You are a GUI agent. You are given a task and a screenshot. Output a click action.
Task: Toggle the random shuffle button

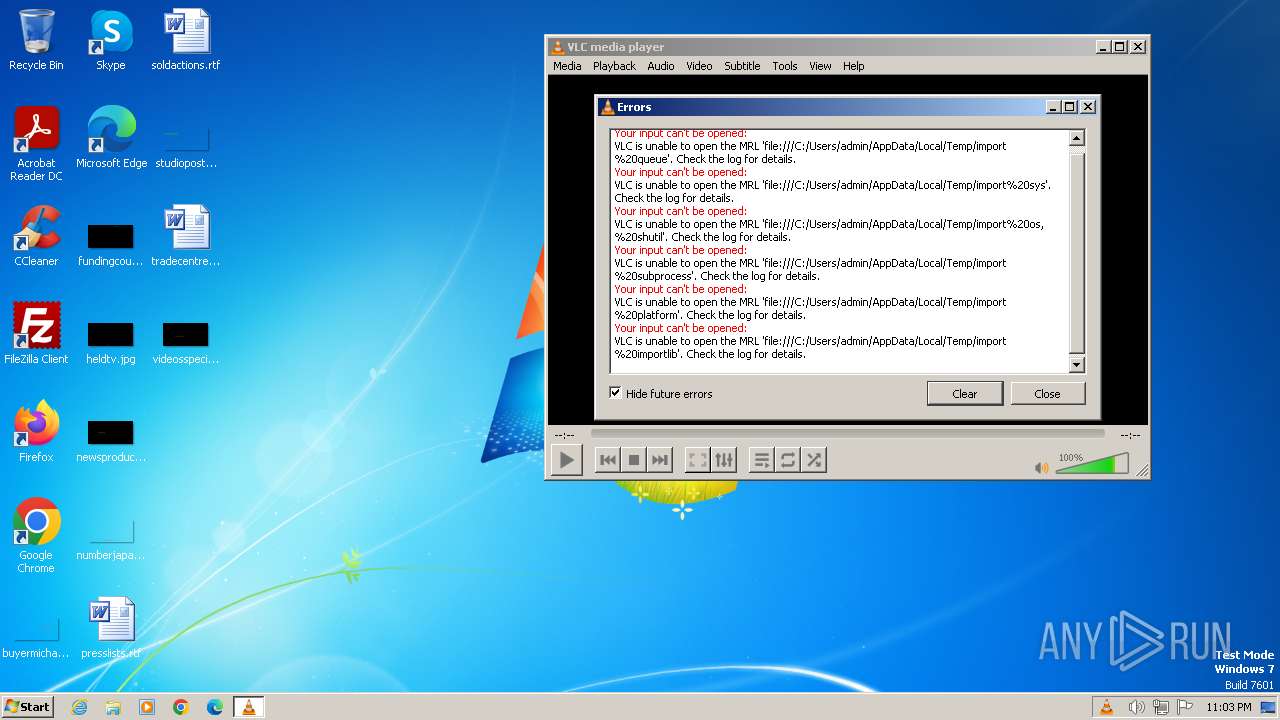tap(814, 460)
